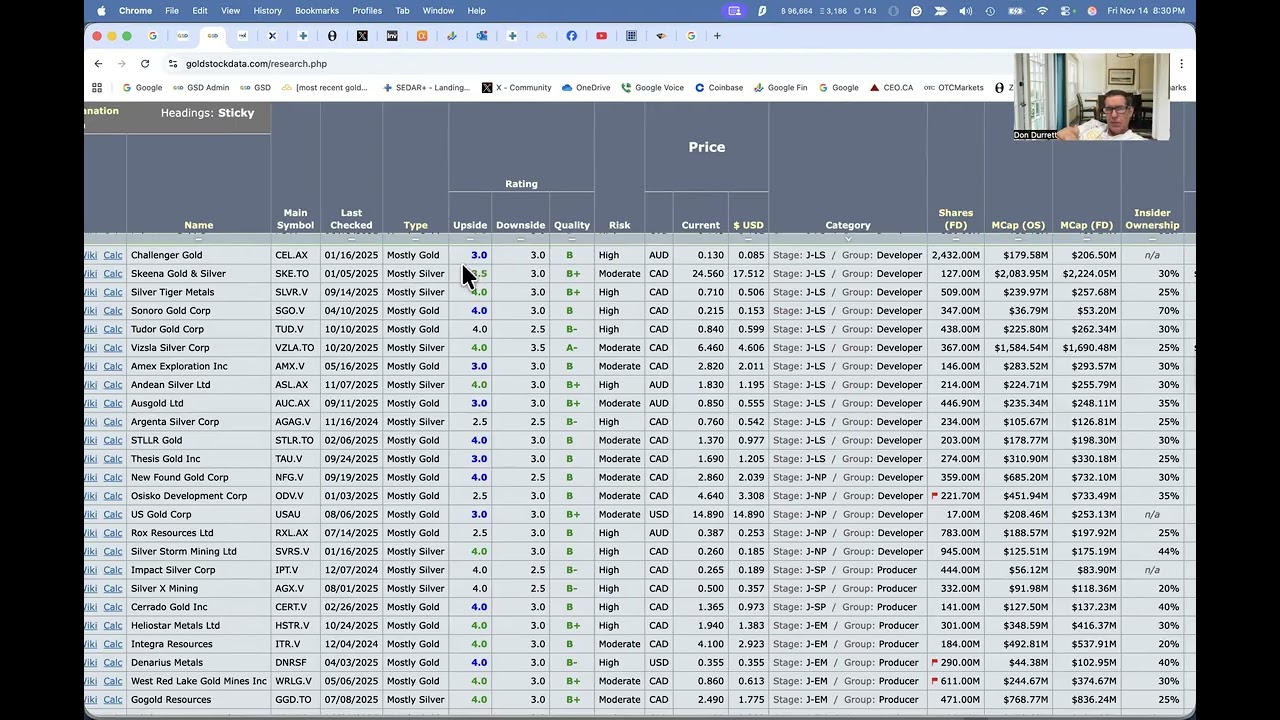Open the OneDrive bookmark
1280x720 pixels.
click(x=586, y=87)
